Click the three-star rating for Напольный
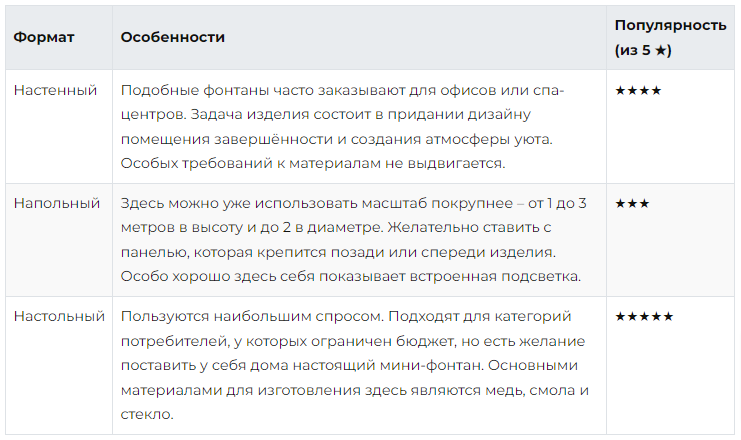 click(632, 203)
